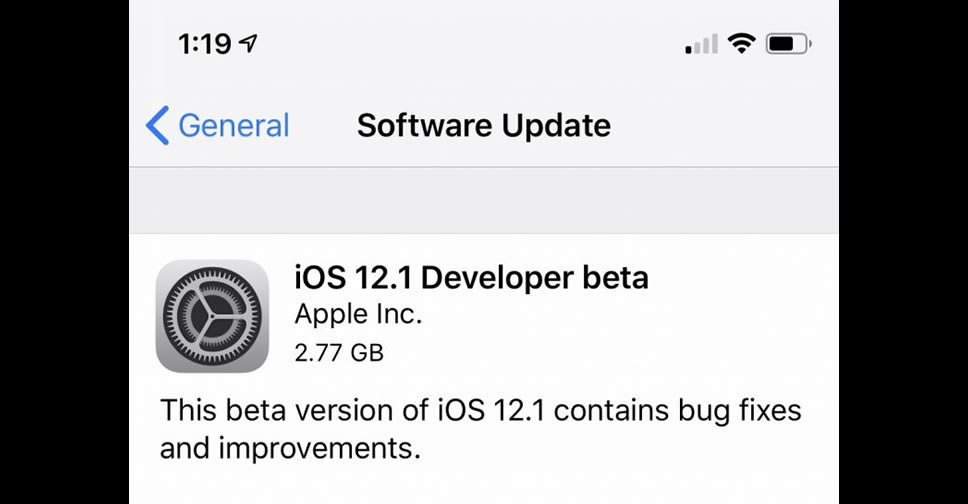Click the black letterbox area on left
Image resolution: width=968 pixels, height=504 pixels.
point(64,252)
